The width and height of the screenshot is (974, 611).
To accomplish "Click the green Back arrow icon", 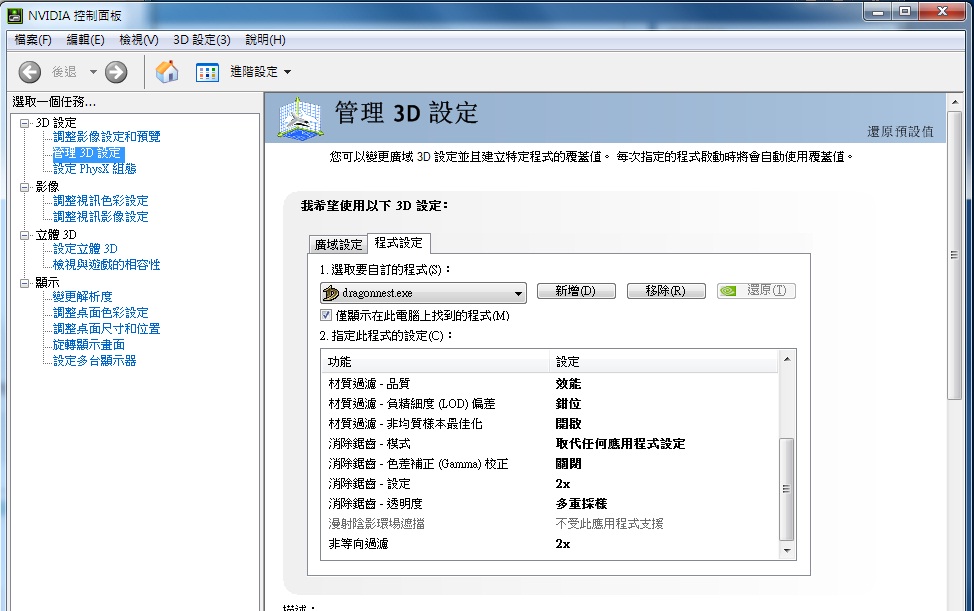I will tap(30, 72).
